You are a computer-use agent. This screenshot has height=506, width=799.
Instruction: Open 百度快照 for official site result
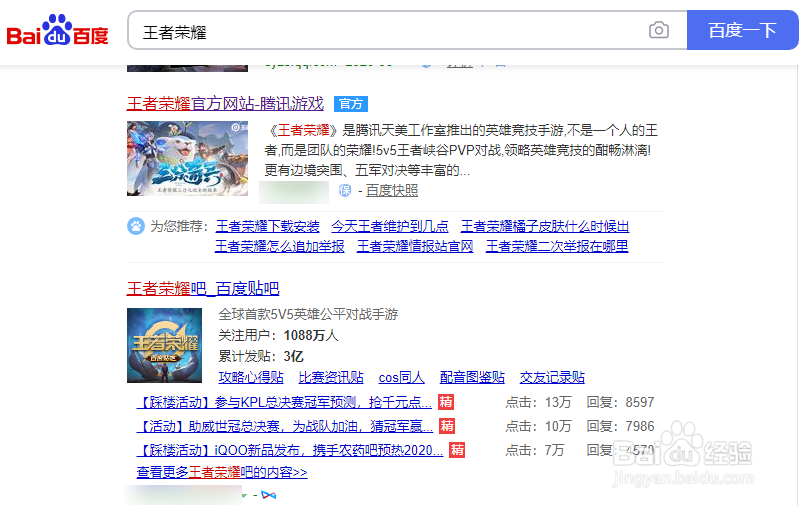pos(392,191)
